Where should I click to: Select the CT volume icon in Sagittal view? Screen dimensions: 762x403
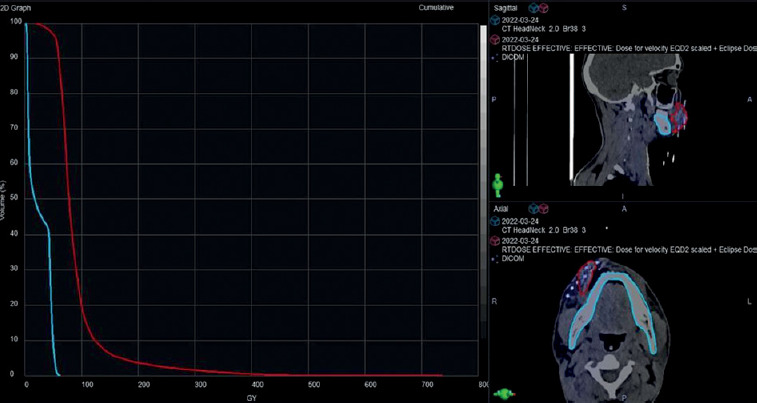pos(495,22)
